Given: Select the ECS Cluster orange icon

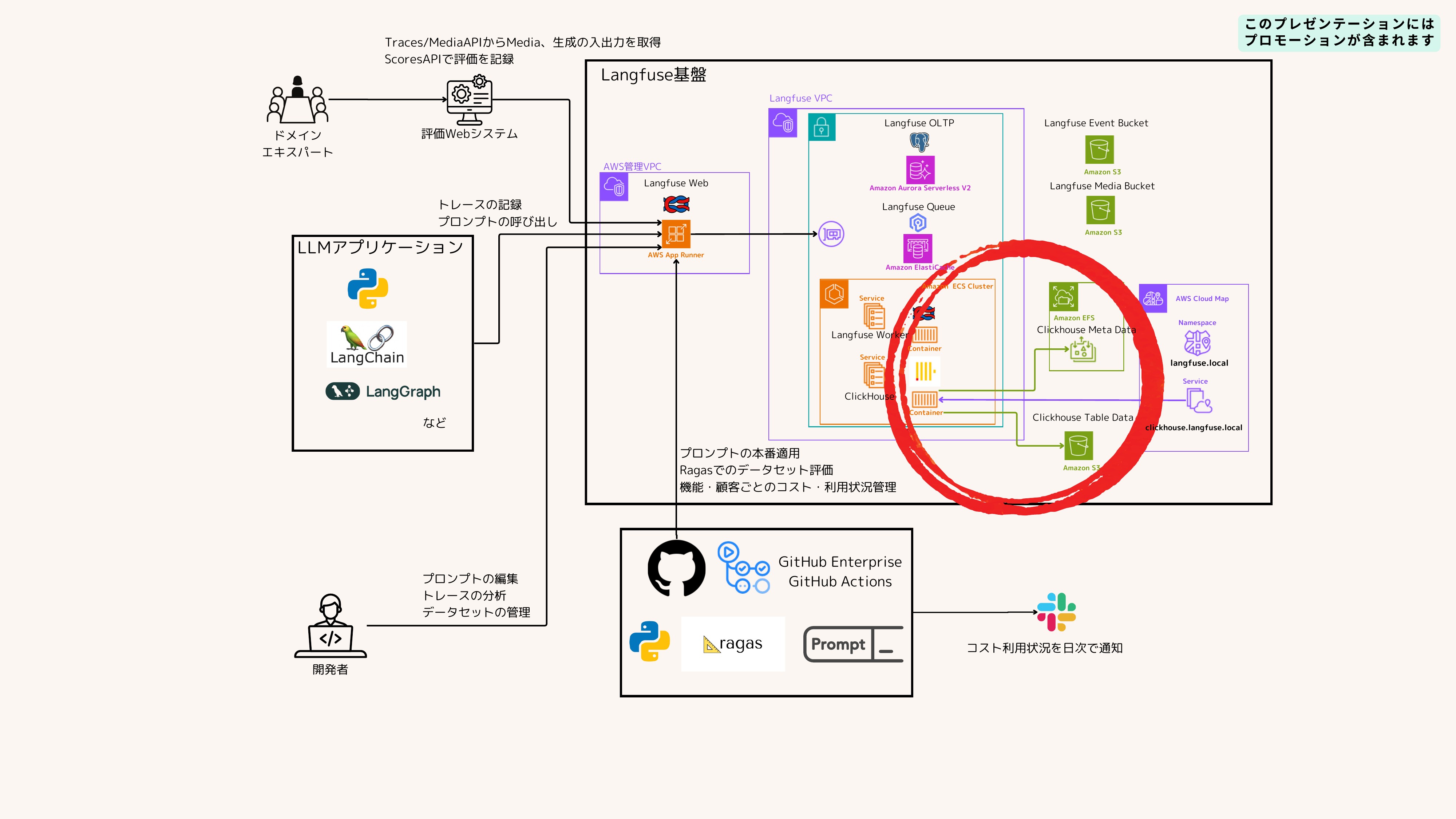Looking at the screenshot, I should click(834, 294).
